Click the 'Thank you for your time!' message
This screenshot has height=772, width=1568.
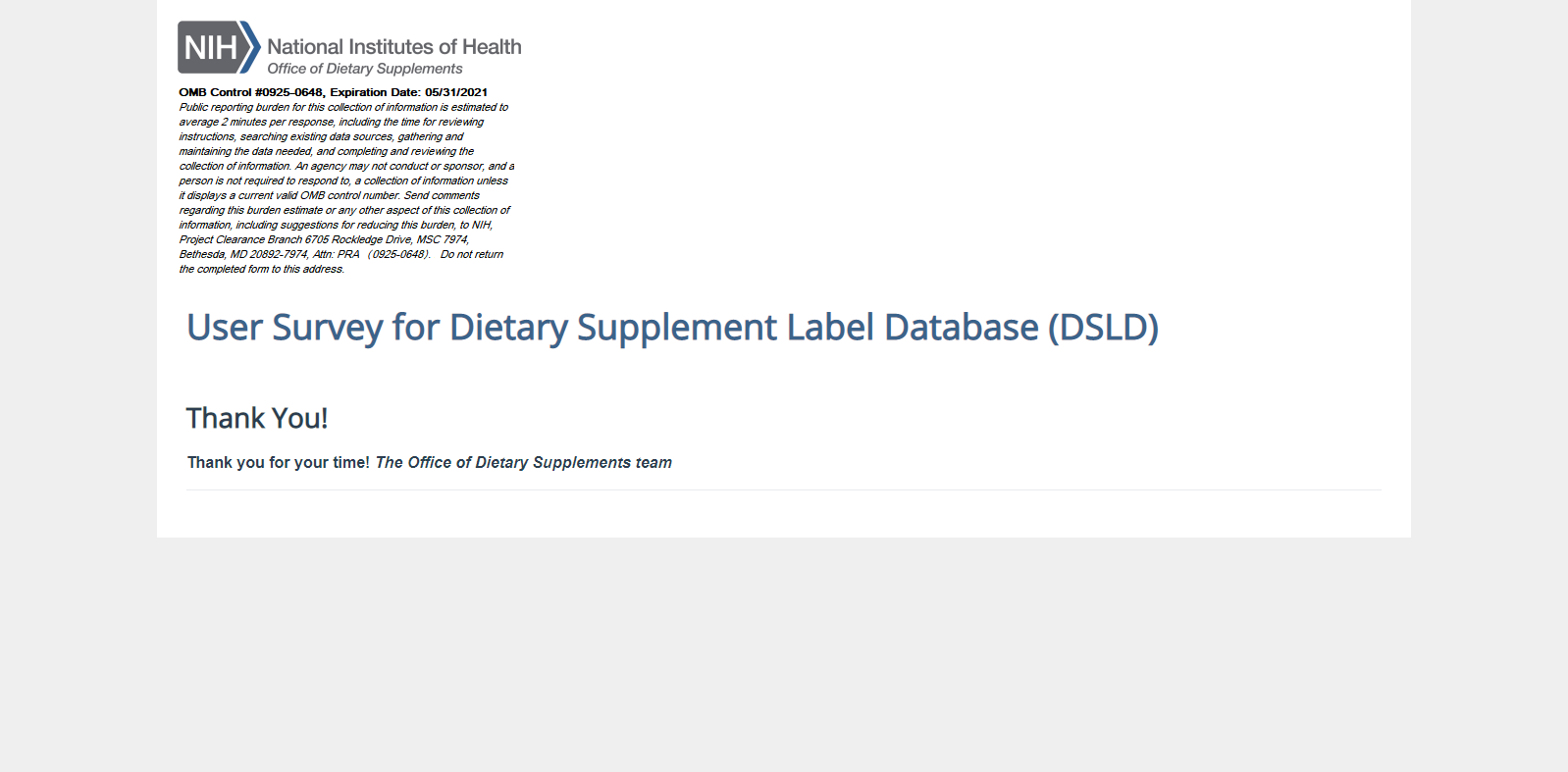pyautogui.click(x=279, y=462)
